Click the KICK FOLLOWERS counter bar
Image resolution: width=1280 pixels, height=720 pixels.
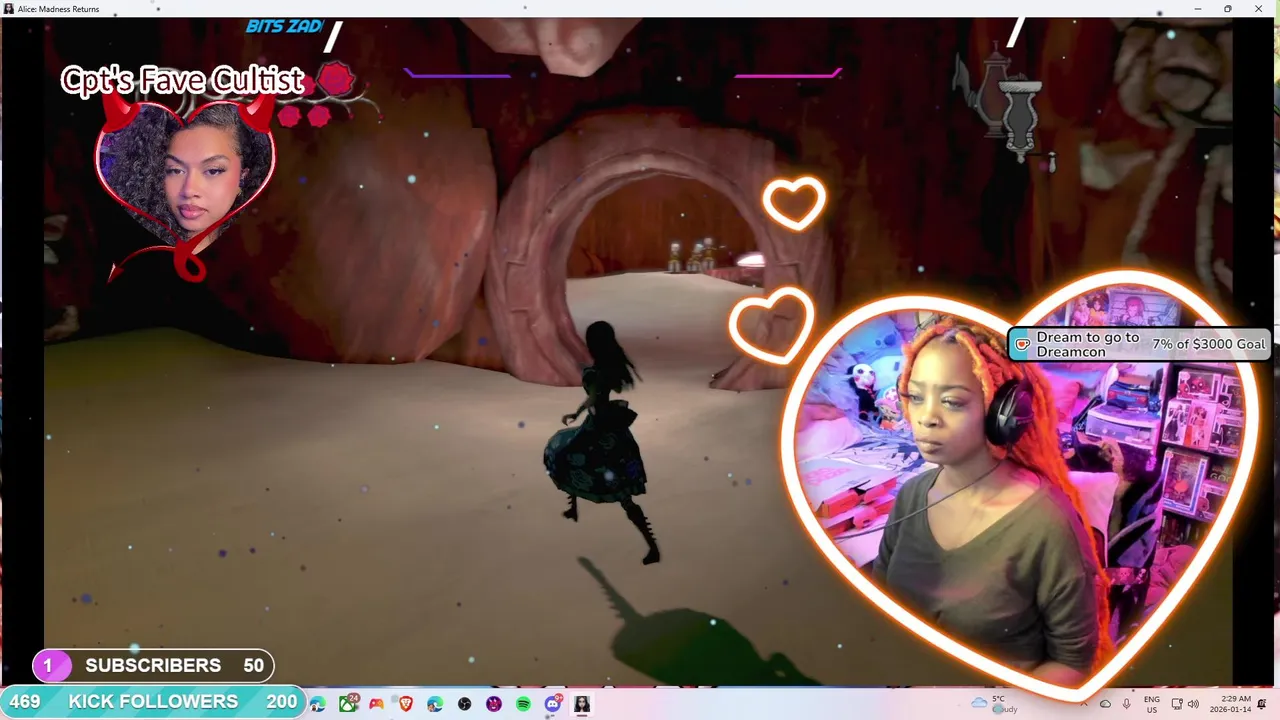151,702
